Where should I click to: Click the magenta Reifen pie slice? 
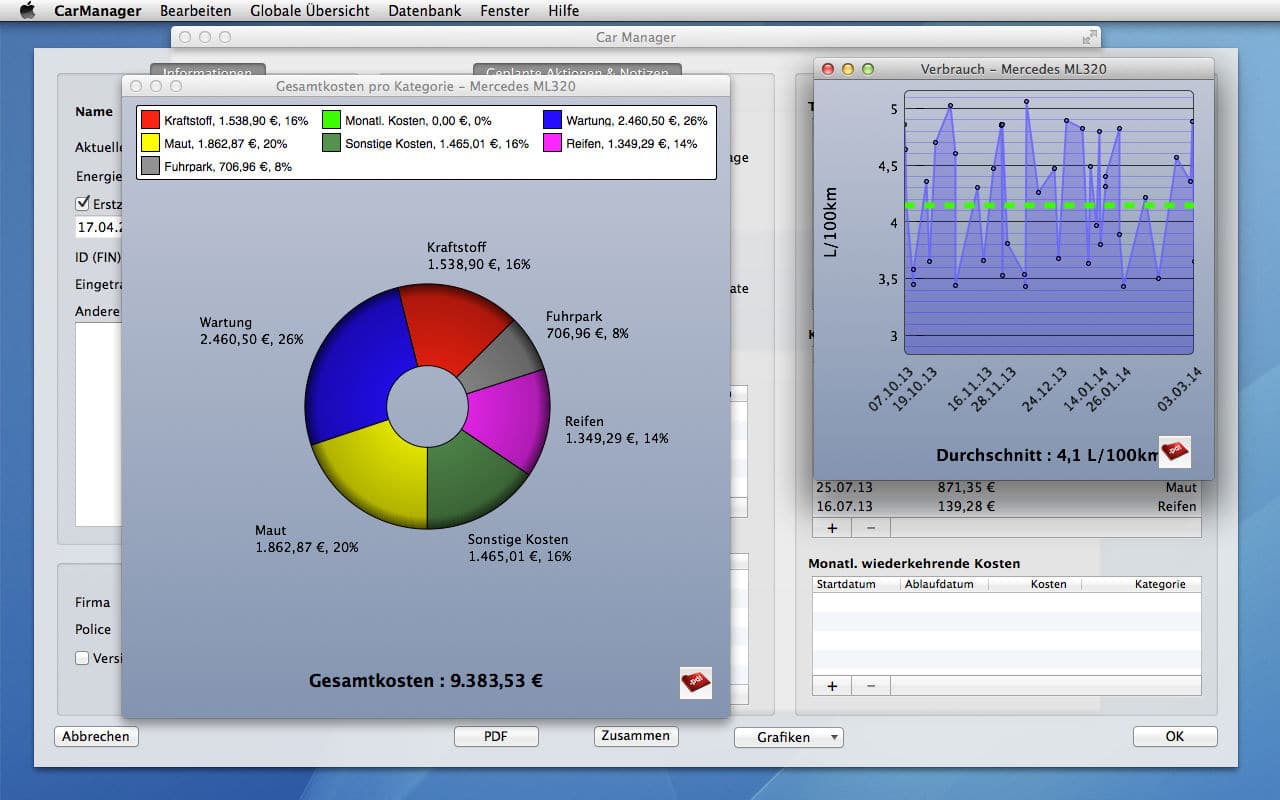[x=510, y=420]
